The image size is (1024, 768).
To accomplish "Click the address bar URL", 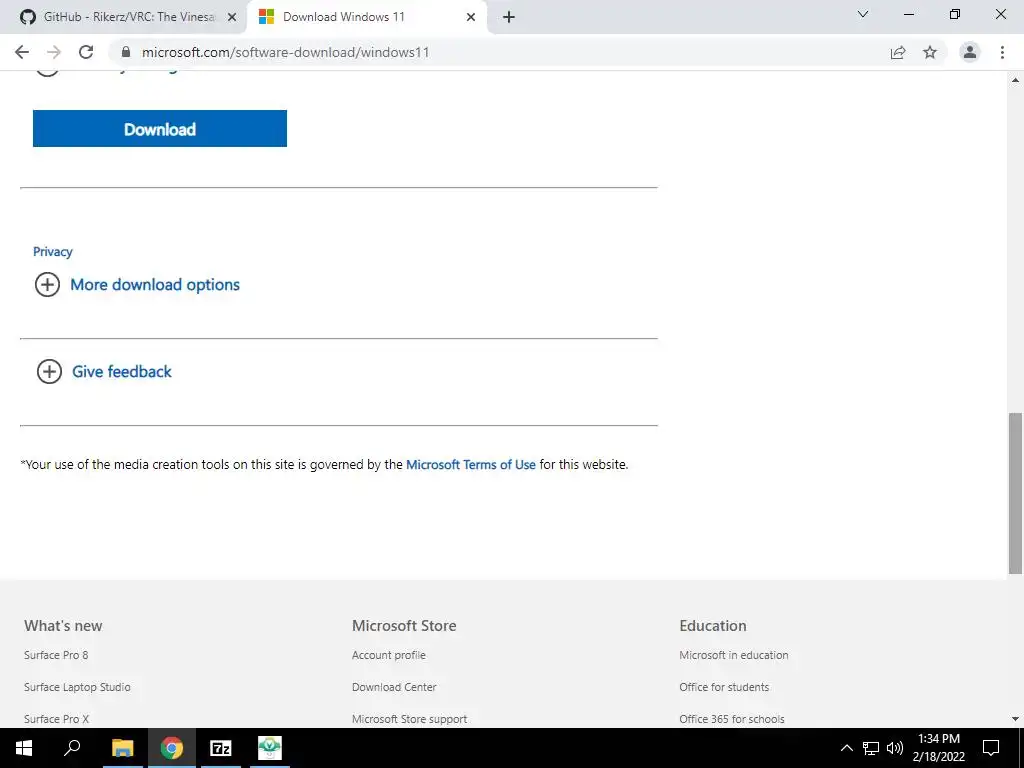I will (285, 52).
